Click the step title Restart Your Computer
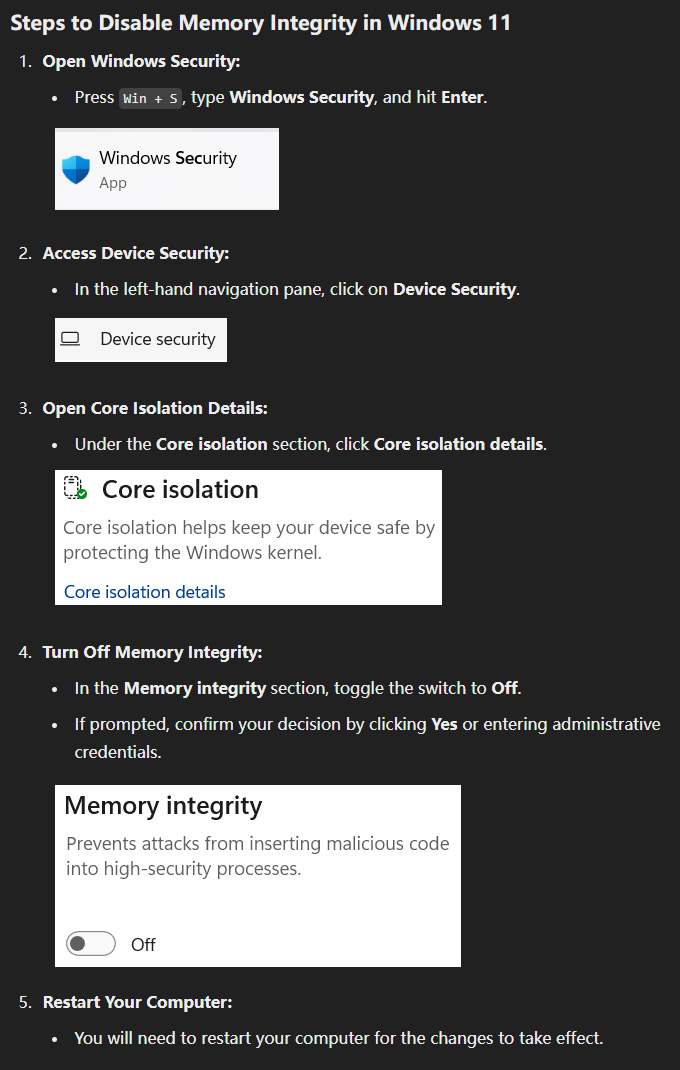 click(137, 1002)
